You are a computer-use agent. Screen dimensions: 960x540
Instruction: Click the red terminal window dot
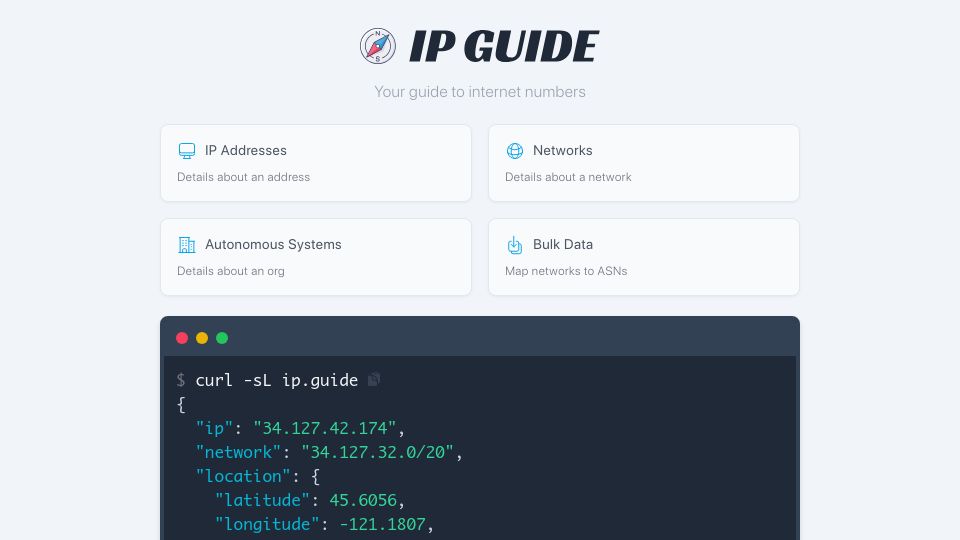coord(182,338)
